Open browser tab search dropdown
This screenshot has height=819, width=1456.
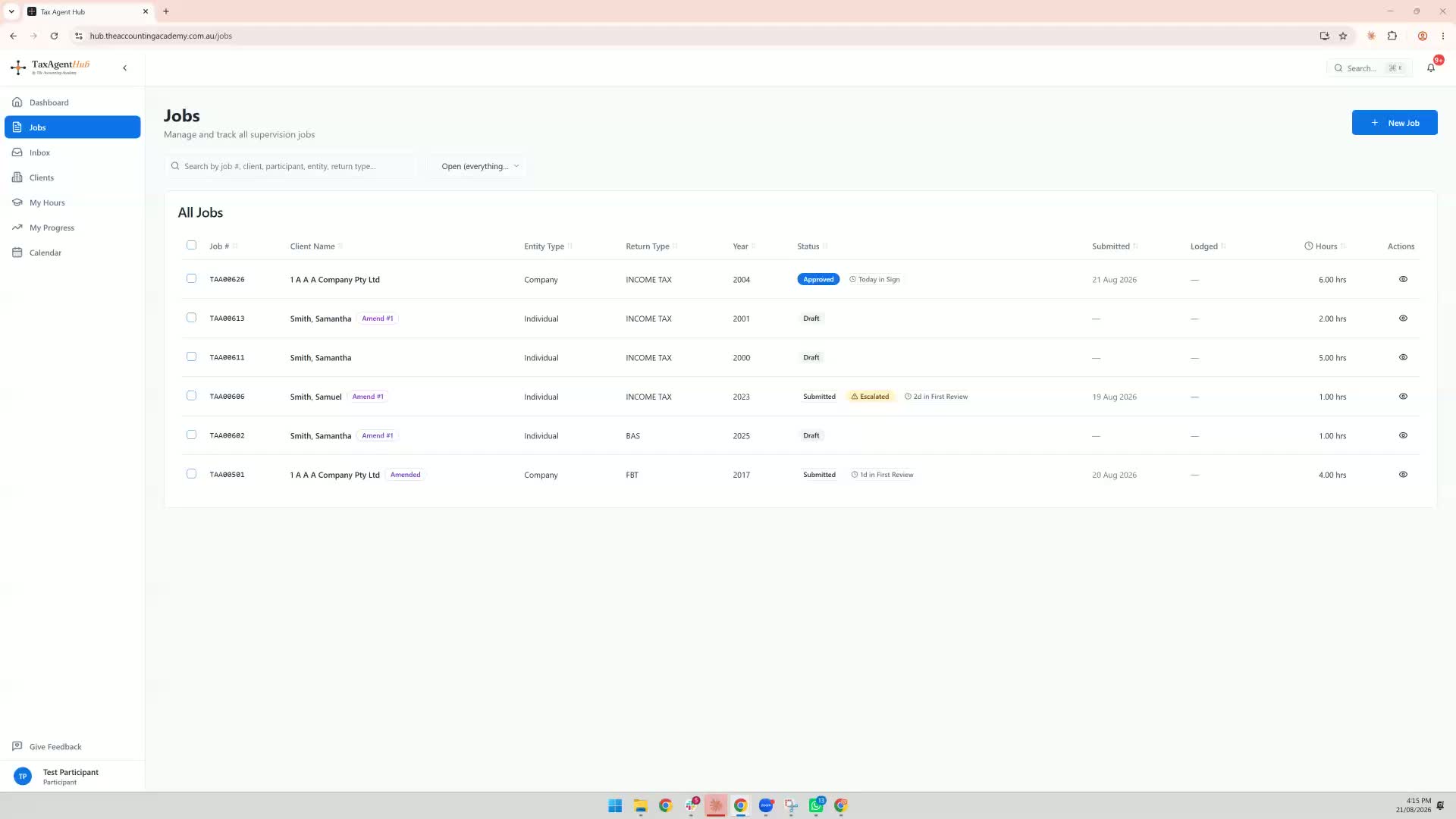pyautogui.click(x=11, y=11)
